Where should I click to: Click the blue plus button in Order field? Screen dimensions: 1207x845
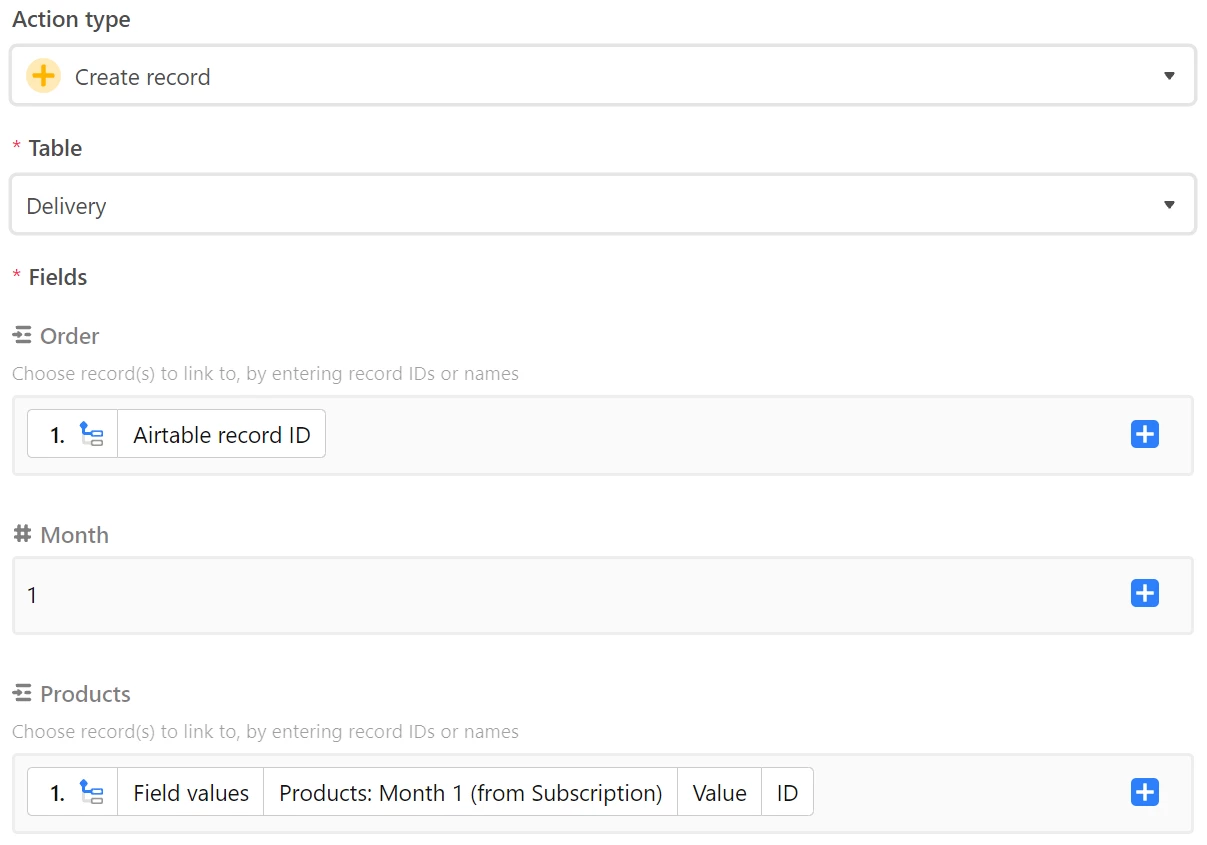[1144, 434]
